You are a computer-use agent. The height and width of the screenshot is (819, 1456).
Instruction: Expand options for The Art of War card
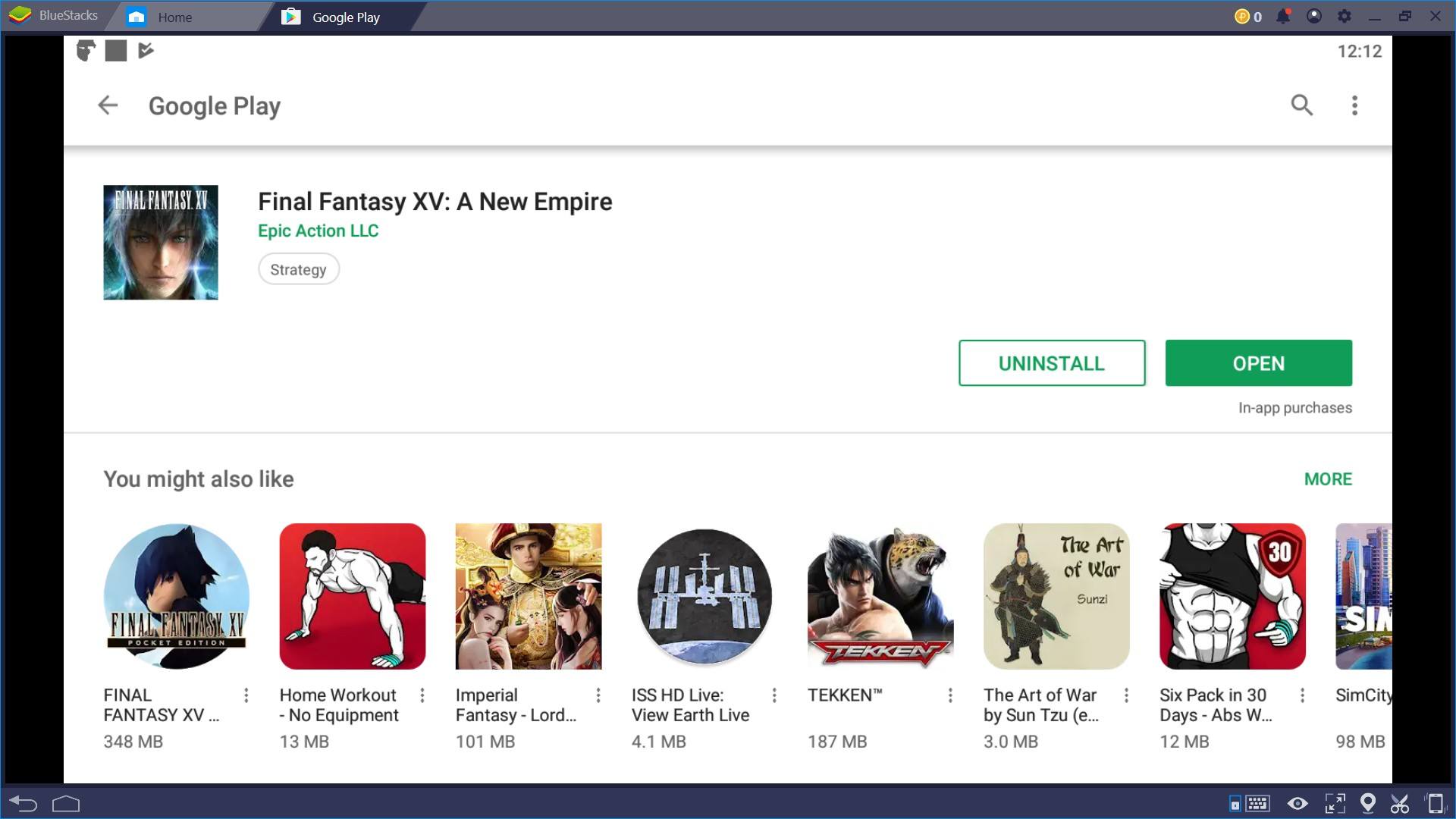(1126, 695)
